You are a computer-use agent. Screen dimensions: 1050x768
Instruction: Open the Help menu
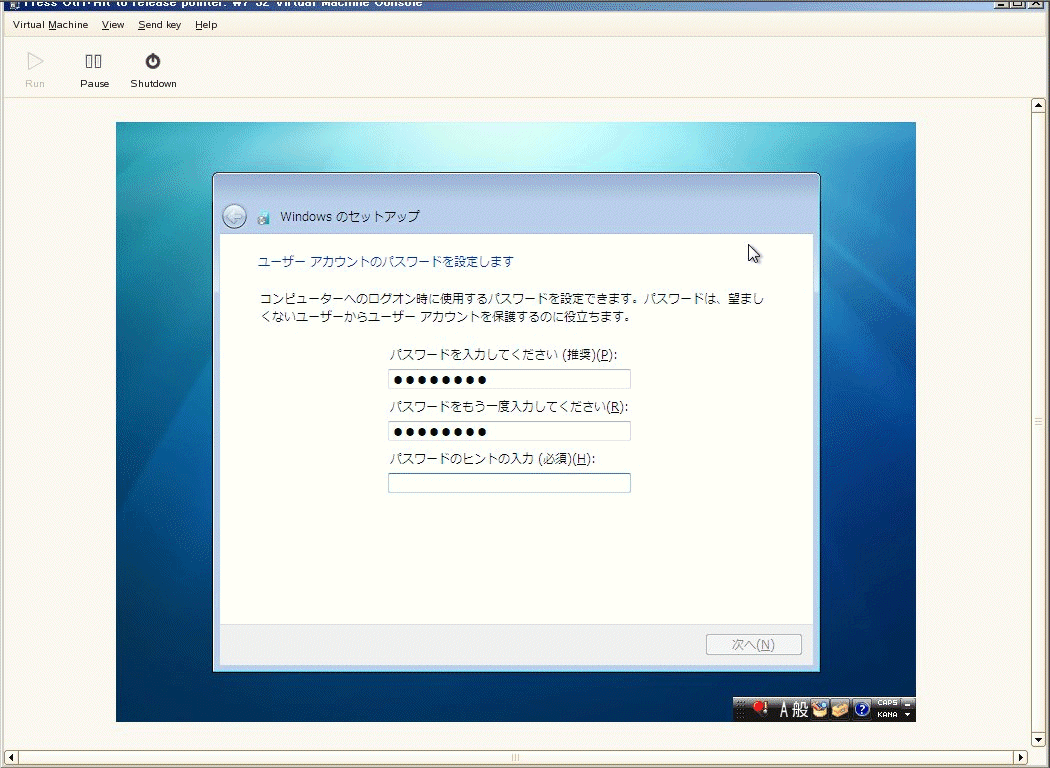point(206,25)
